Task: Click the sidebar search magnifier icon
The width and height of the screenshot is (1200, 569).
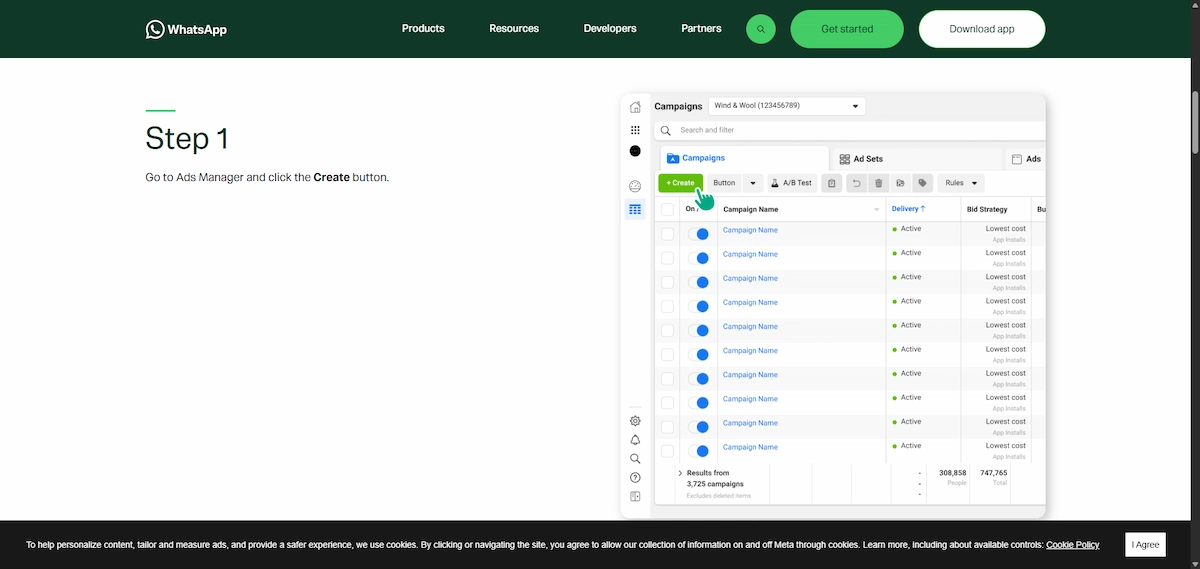Action: 635,459
